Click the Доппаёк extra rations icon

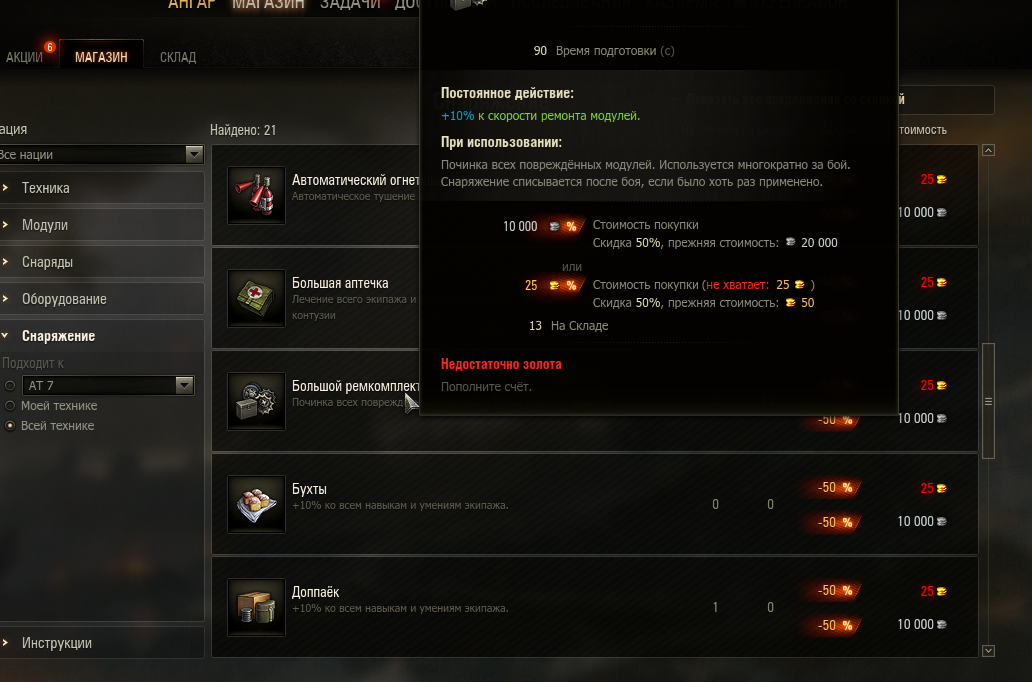click(256, 608)
